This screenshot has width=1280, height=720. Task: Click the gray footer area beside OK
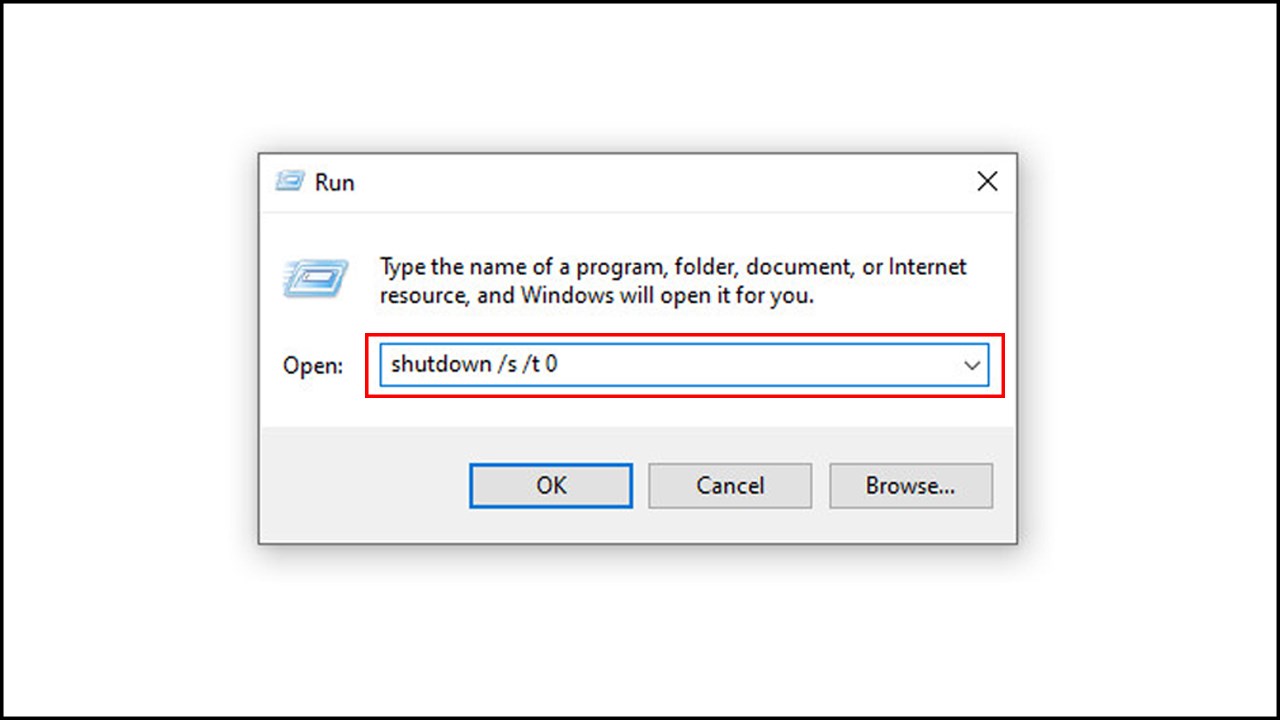tap(363, 485)
